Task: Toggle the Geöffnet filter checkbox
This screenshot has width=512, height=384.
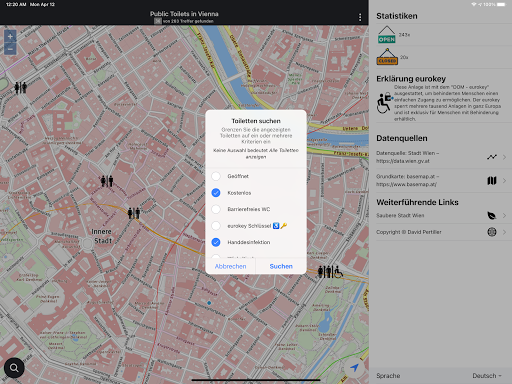Action: click(x=216, y=176)
